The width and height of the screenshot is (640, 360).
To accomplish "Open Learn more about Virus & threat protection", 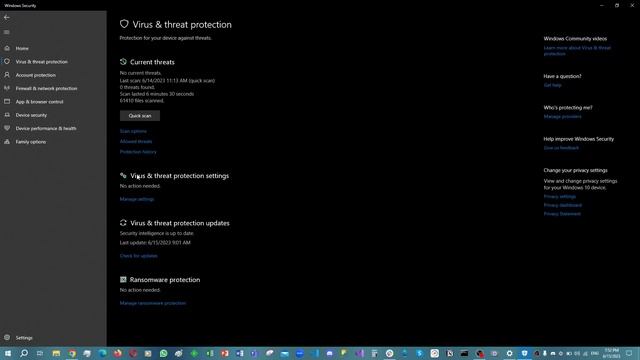I will point(577,51).
